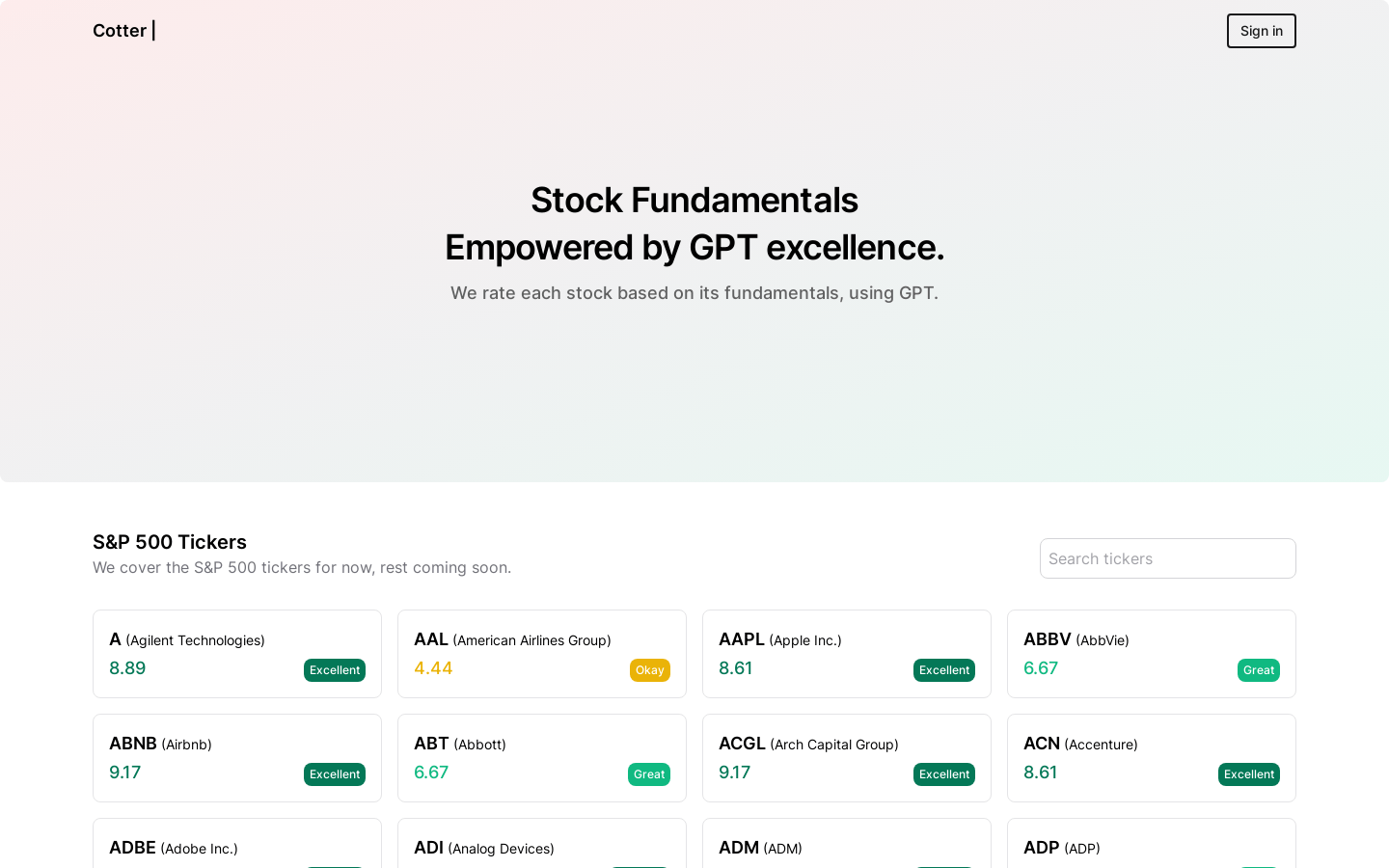Open the Arch Capital Group card

[x=846, y=757]
